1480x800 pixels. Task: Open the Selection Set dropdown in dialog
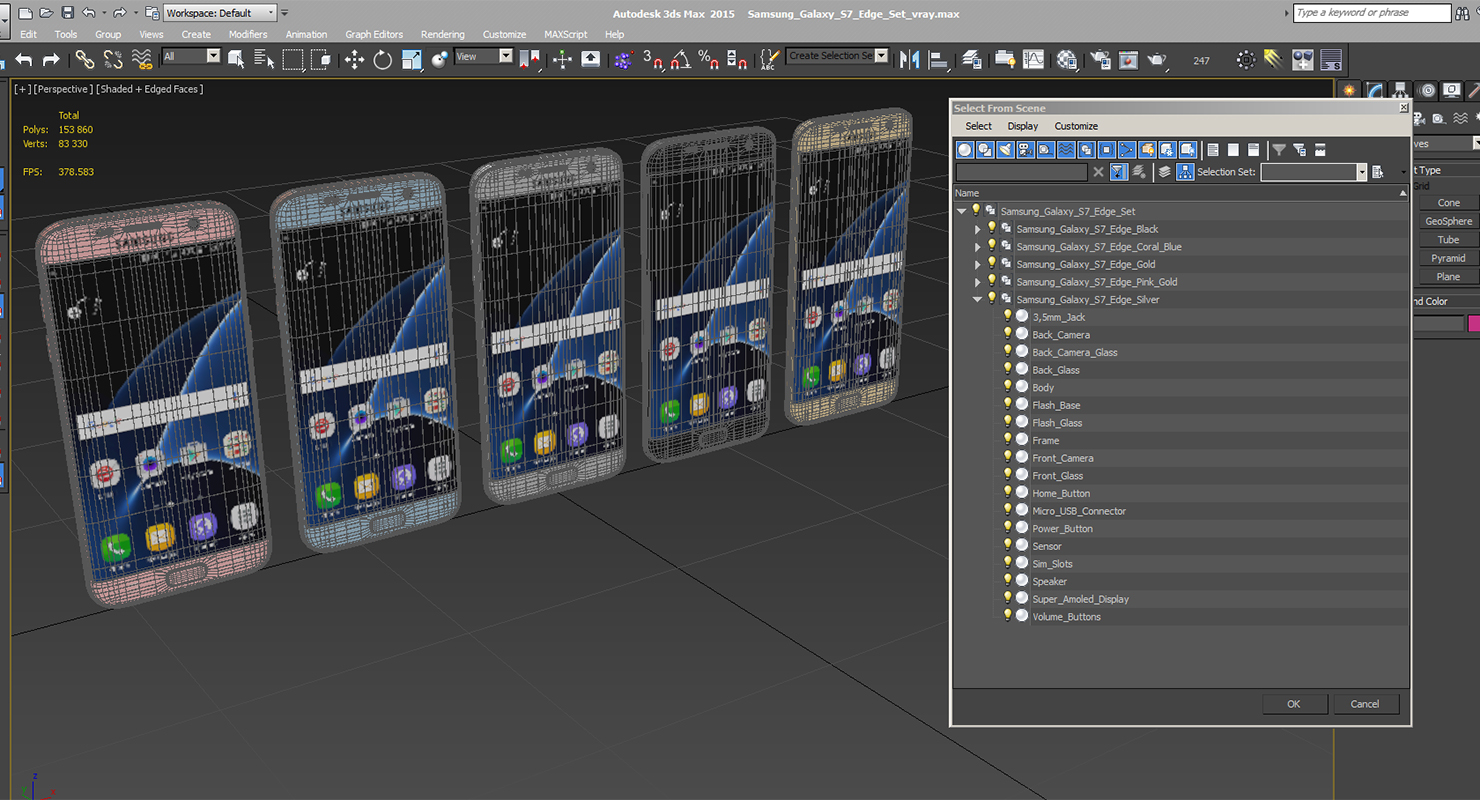1313,172
